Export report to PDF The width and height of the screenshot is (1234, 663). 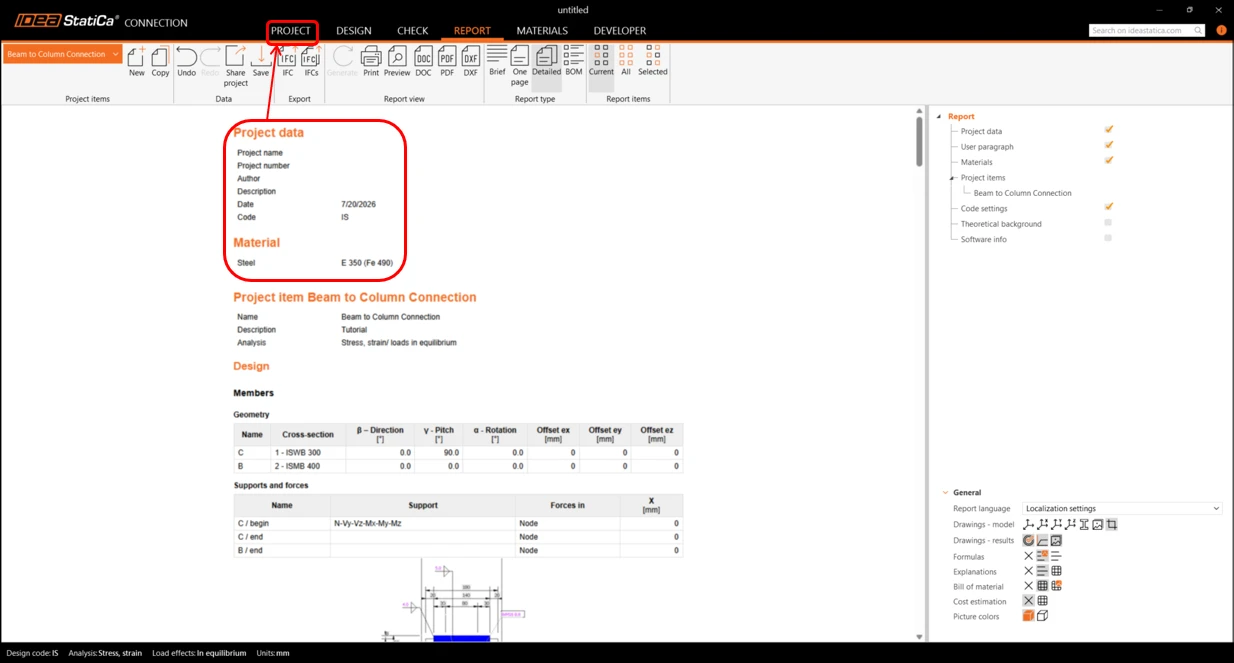(x=447, y=60)
